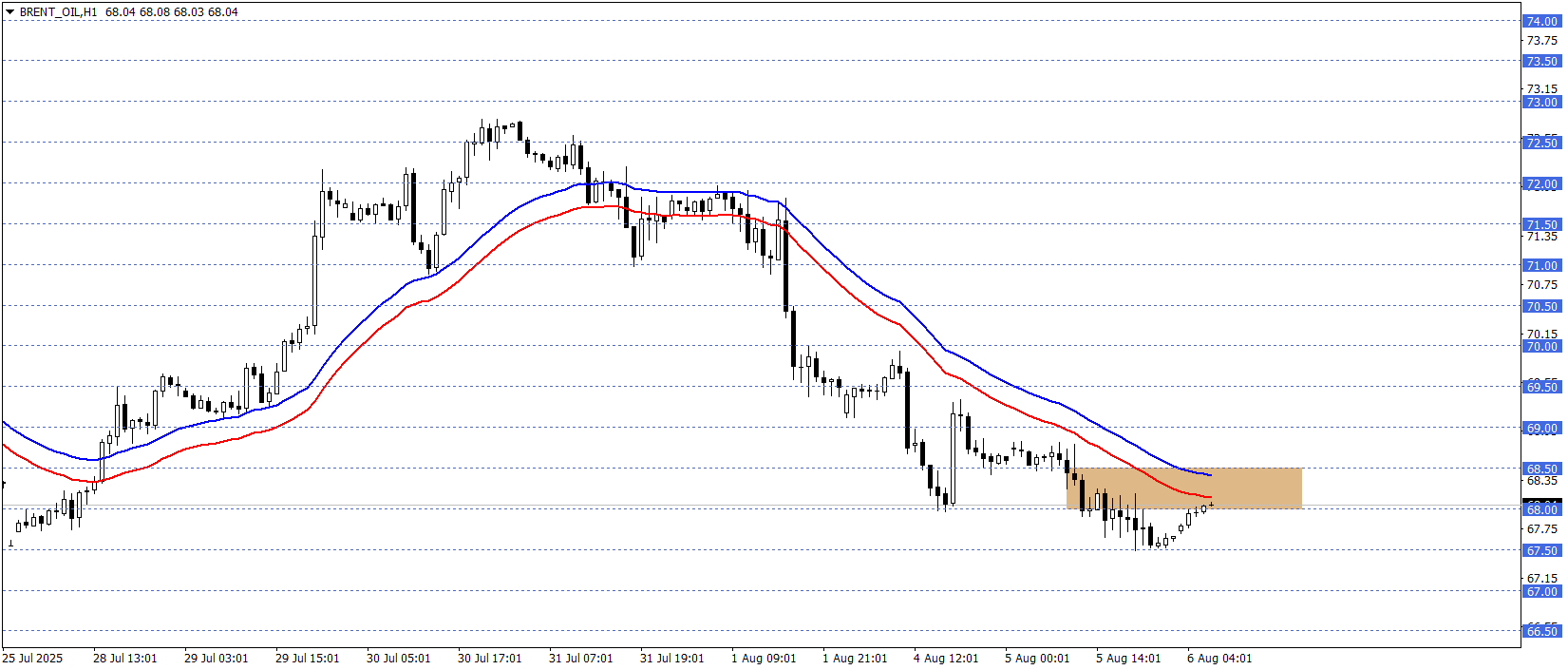Click the 28 Jul 13:01 time label

pyautogui.click(x=125, y=658)
